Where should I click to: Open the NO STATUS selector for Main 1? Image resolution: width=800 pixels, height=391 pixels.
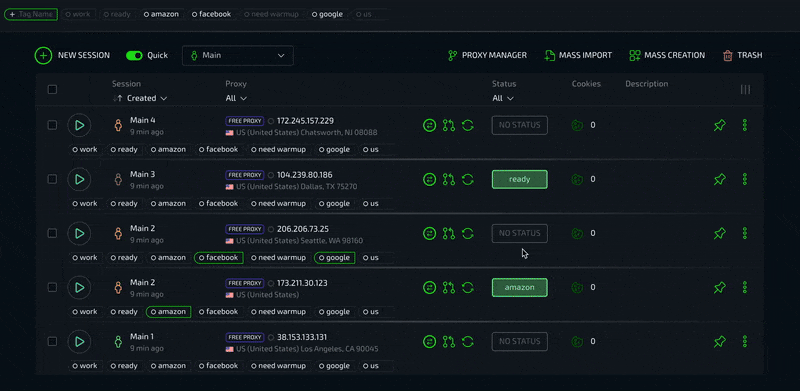519,341
